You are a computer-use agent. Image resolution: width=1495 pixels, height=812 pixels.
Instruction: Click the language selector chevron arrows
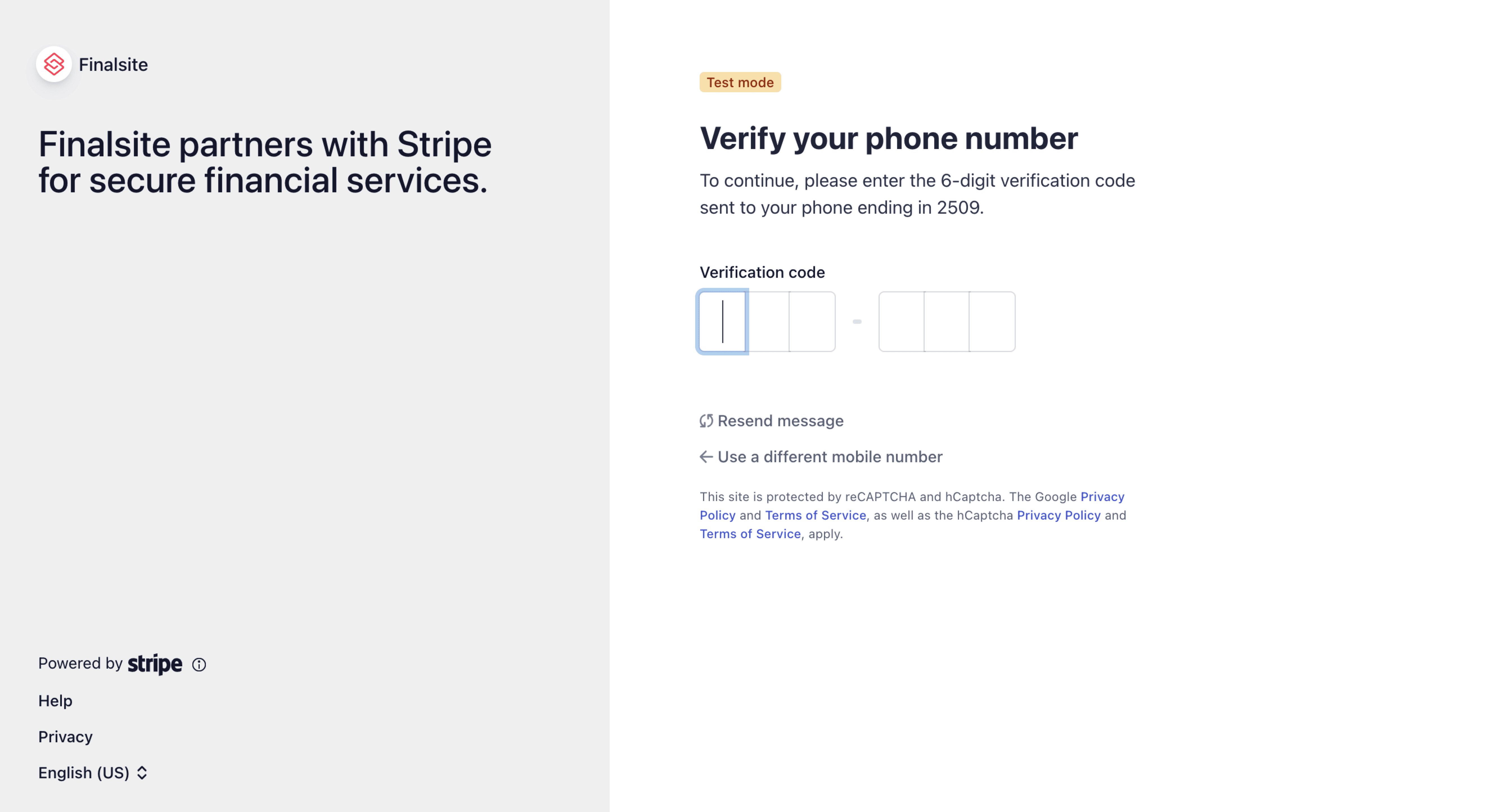(142, 773)
